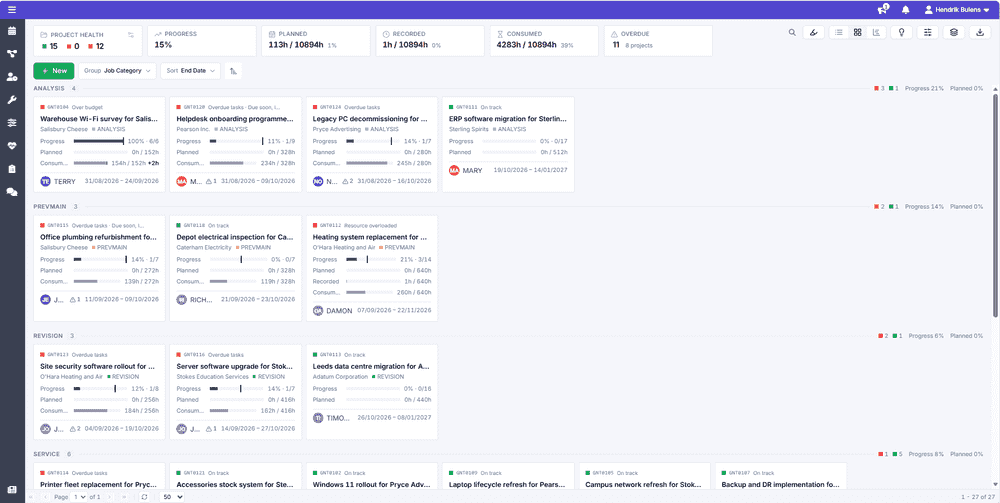Open the filter sliders toolbar icon
The image size is (1000, 503).
[x=927, y=33]
